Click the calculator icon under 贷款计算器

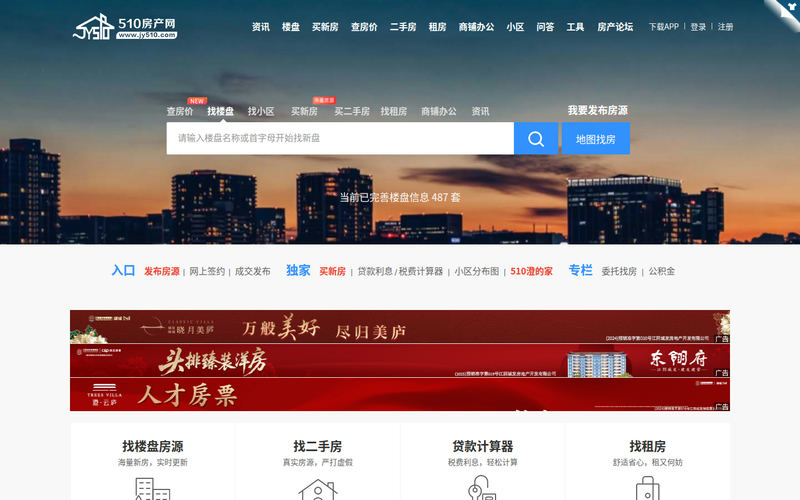pyautogui.click(x=482, y=488)
